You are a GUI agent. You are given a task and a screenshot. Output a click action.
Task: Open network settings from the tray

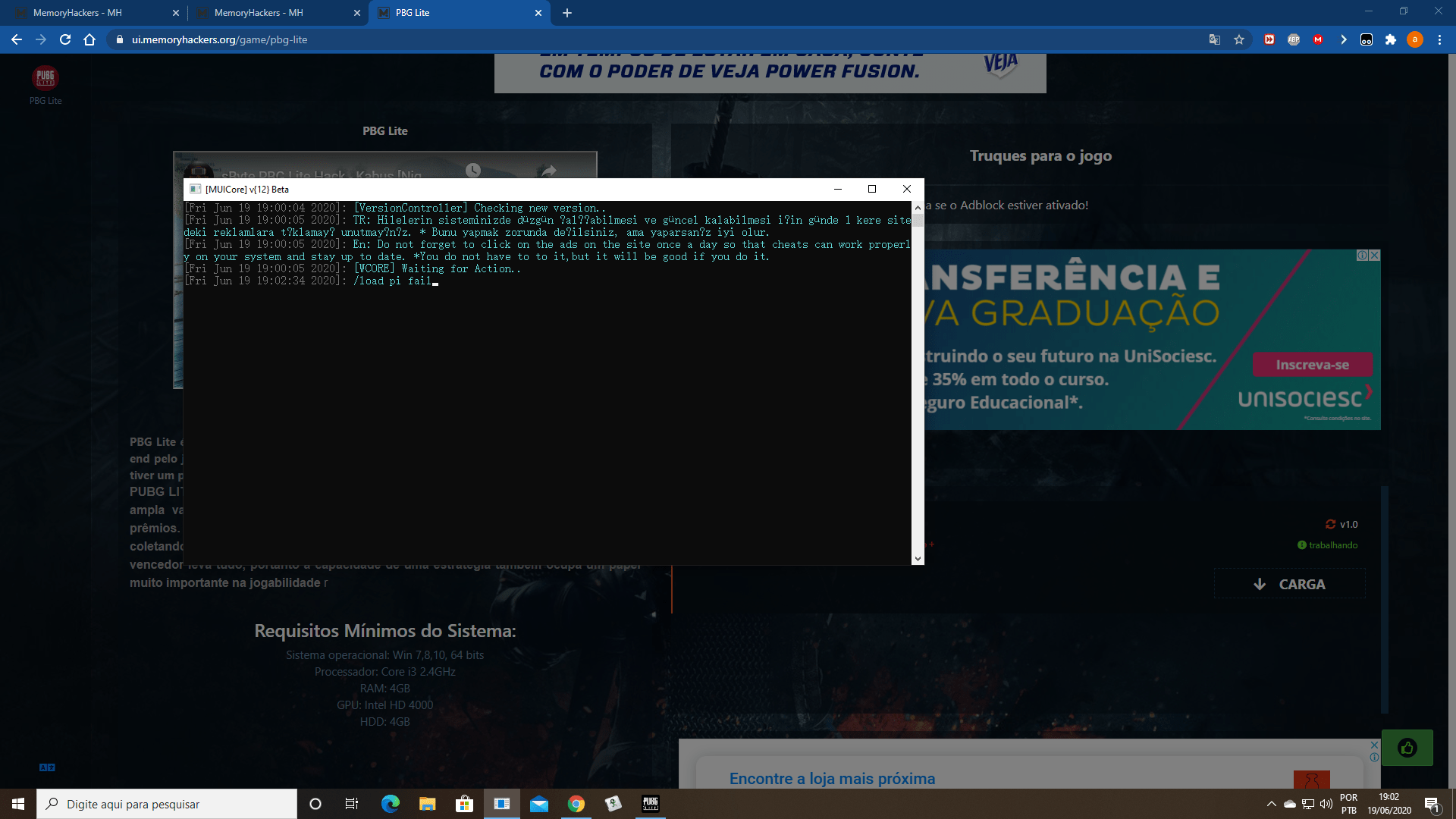(1308, 804)
